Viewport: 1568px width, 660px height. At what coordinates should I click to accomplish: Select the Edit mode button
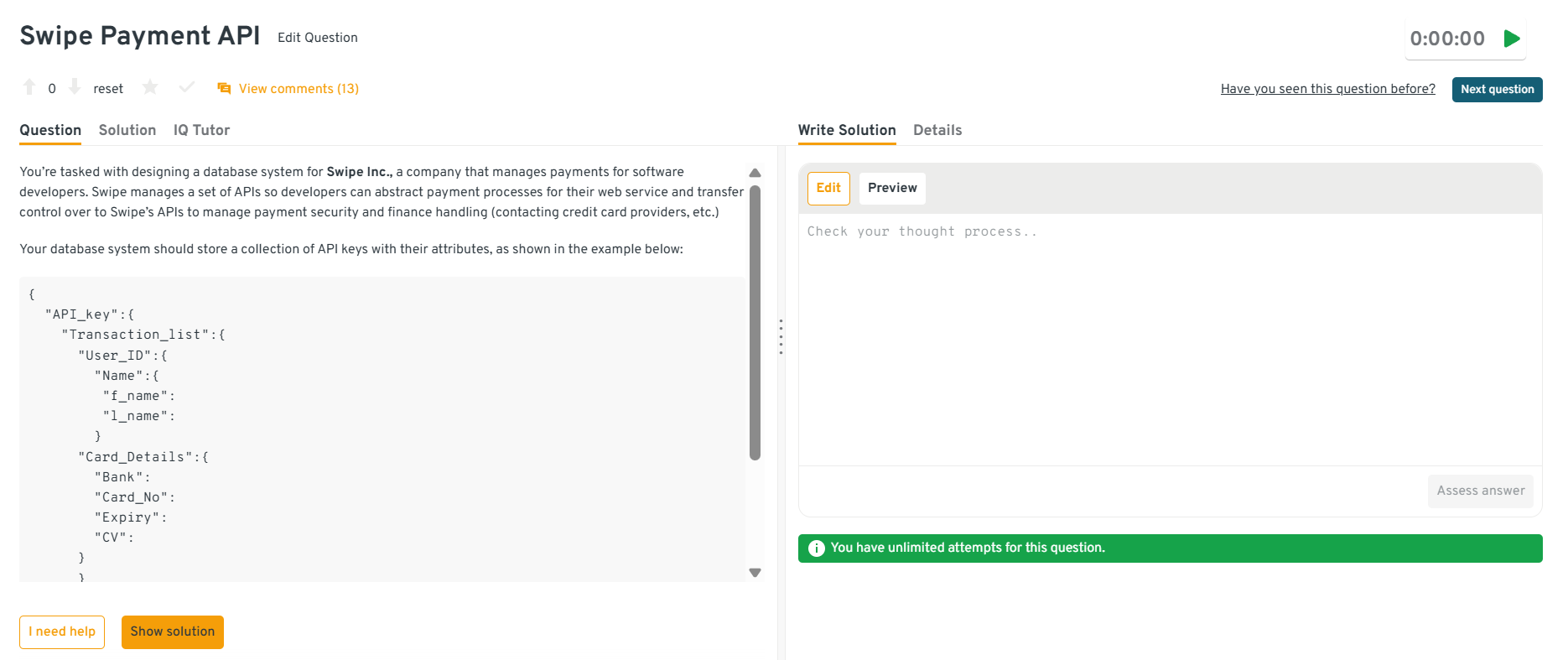tap(828, 188)
